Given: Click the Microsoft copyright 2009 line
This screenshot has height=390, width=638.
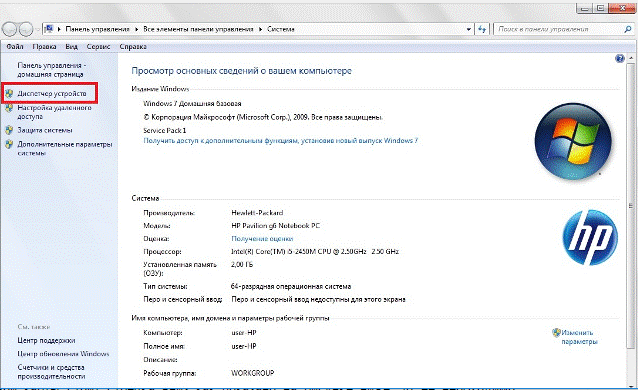Looking at the screenshot, I should coord(263,117).
